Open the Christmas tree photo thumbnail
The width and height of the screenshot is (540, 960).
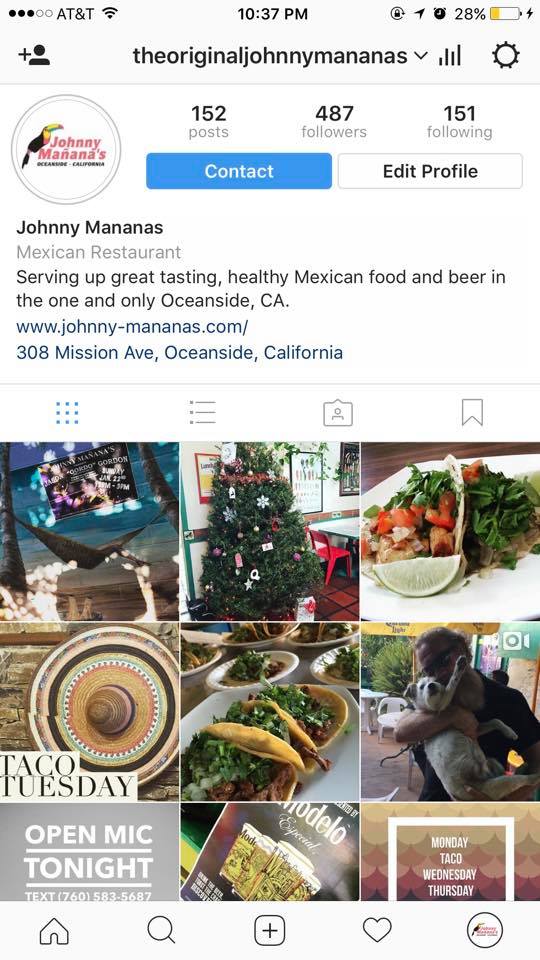(x=270, y=531)
